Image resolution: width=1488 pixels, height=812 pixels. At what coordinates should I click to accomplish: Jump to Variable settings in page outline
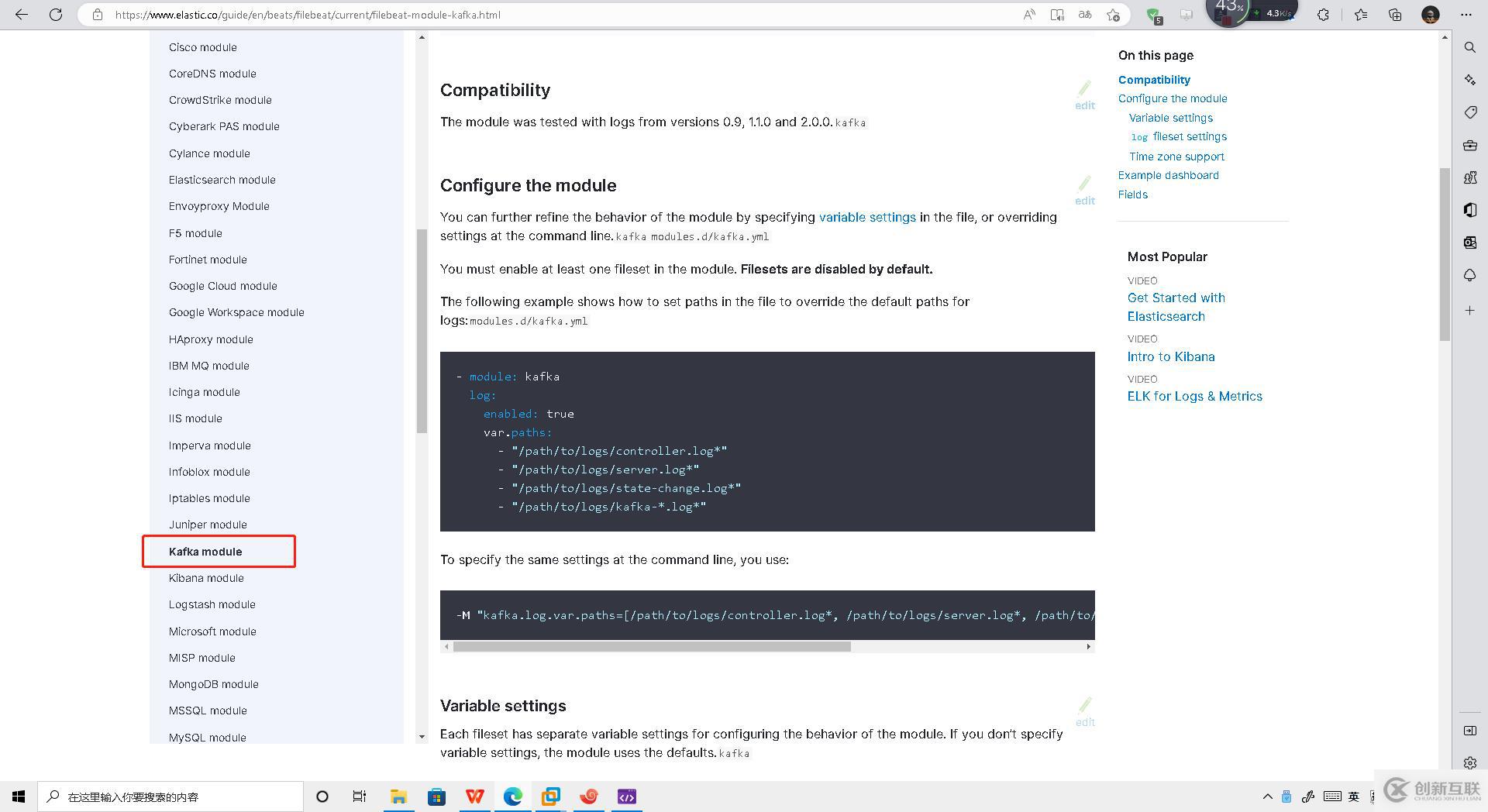pyautogui.click(x=1171, y=118)
